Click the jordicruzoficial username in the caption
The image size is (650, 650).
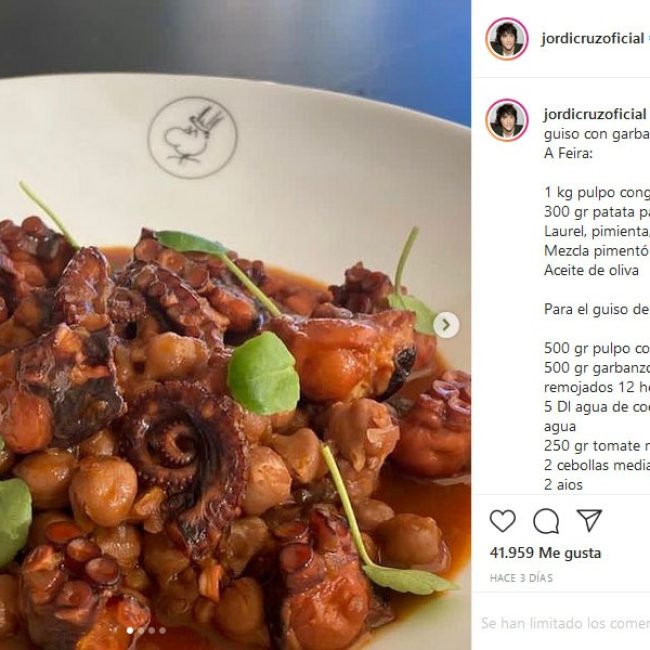(595, 114)
